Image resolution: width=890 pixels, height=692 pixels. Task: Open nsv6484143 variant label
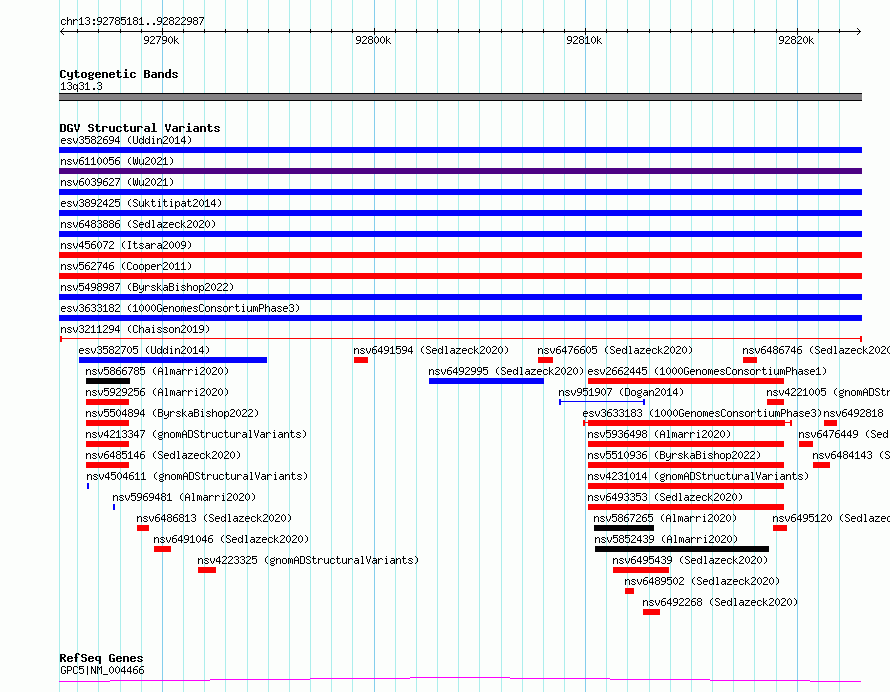851,455
